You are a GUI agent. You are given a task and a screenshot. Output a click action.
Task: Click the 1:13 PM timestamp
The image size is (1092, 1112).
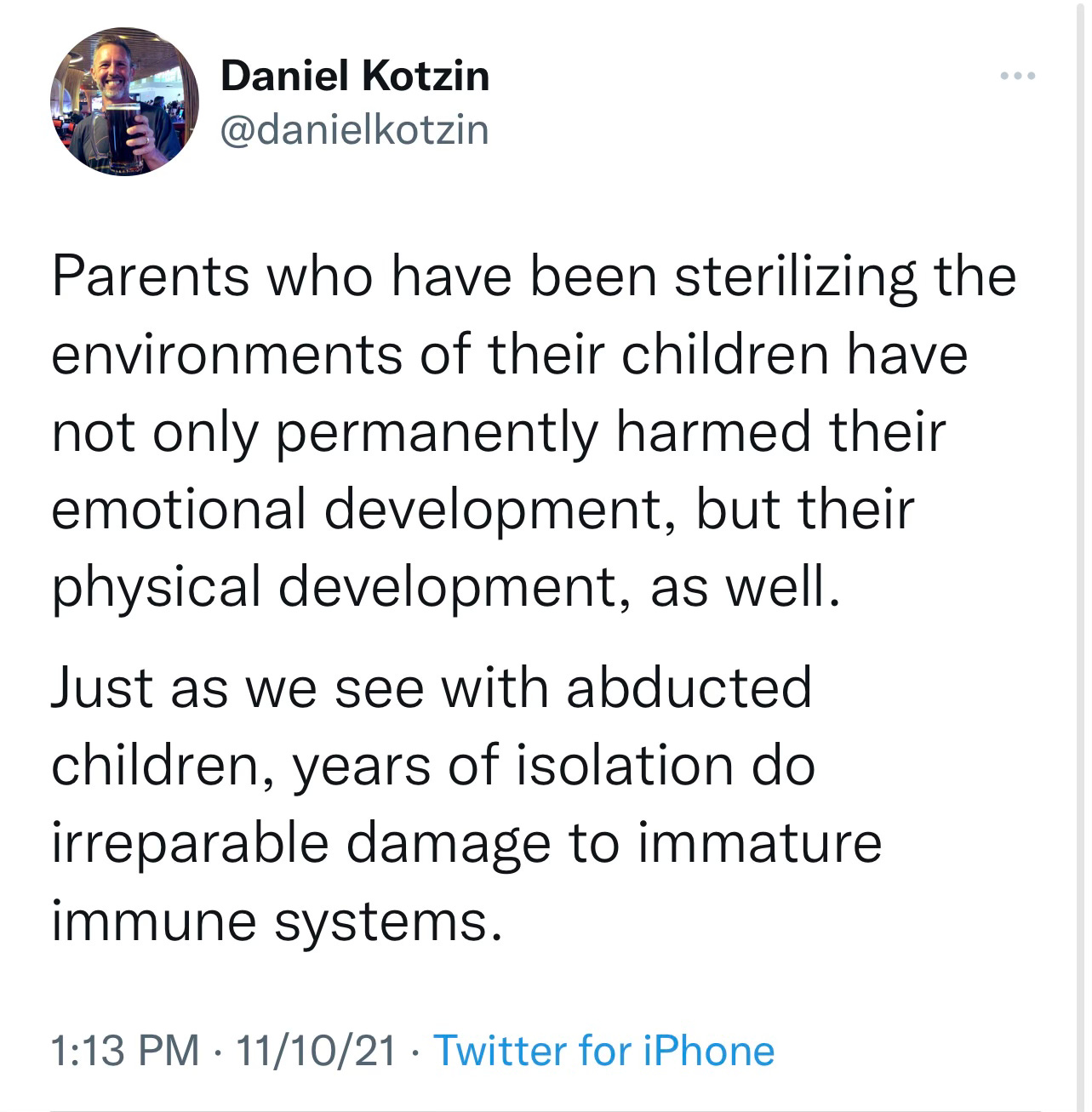124,1051
